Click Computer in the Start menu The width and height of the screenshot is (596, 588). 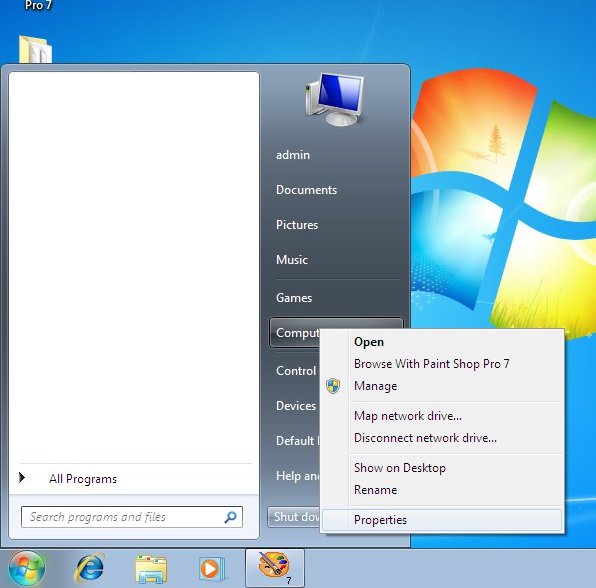295,333
